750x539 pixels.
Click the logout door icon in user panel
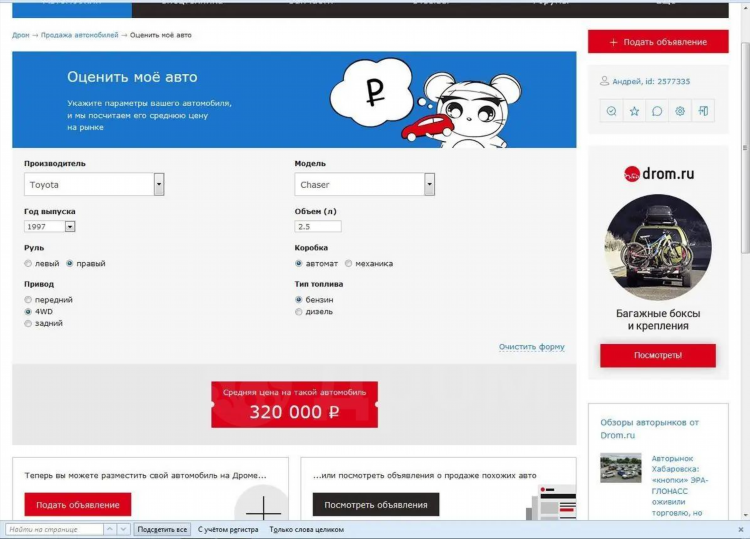click(703, 111)
